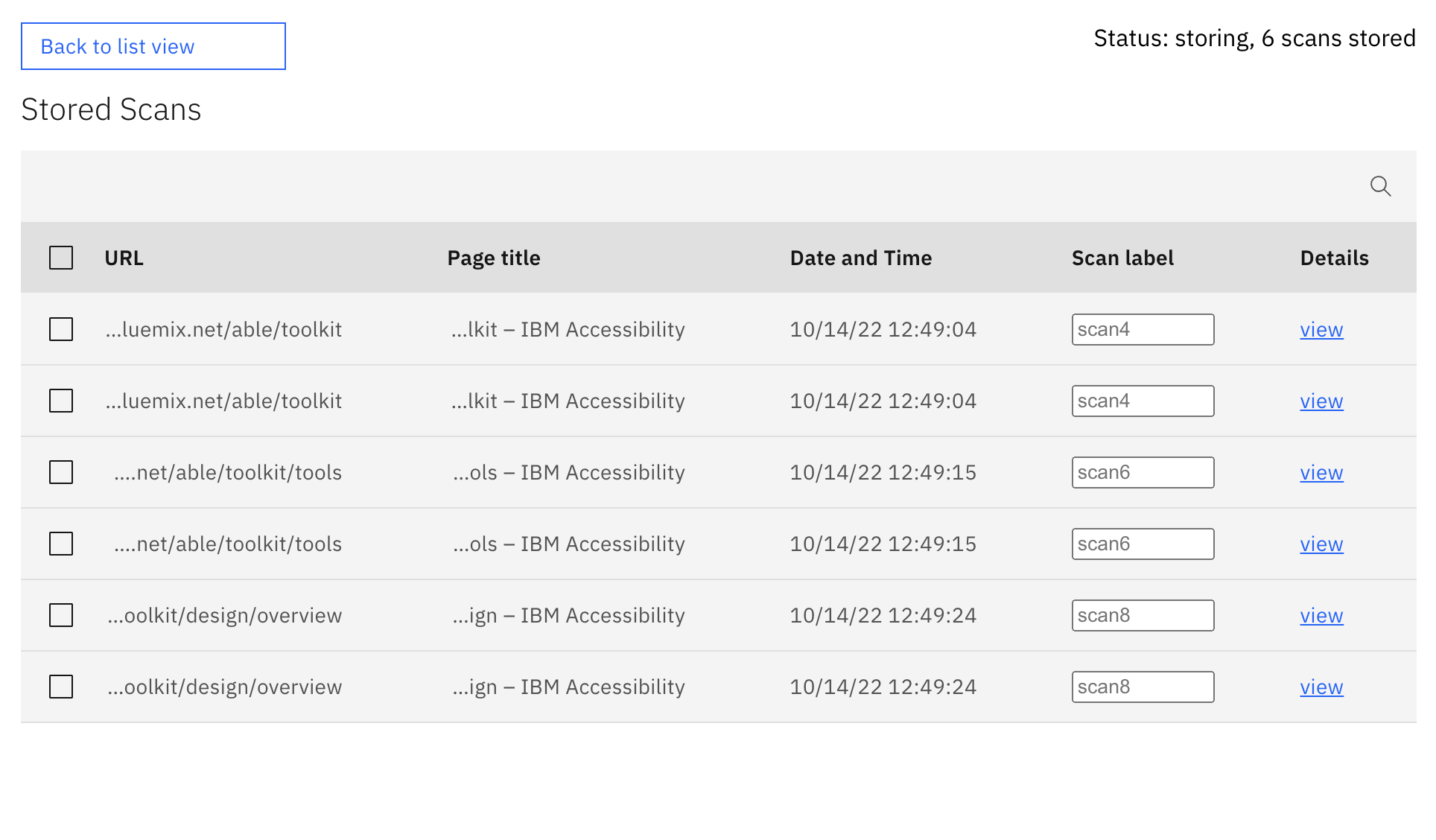The width and height of the screenshot is (1436, 840).
Task: Edit the scan8 label in the last row
Action: 1143,687
